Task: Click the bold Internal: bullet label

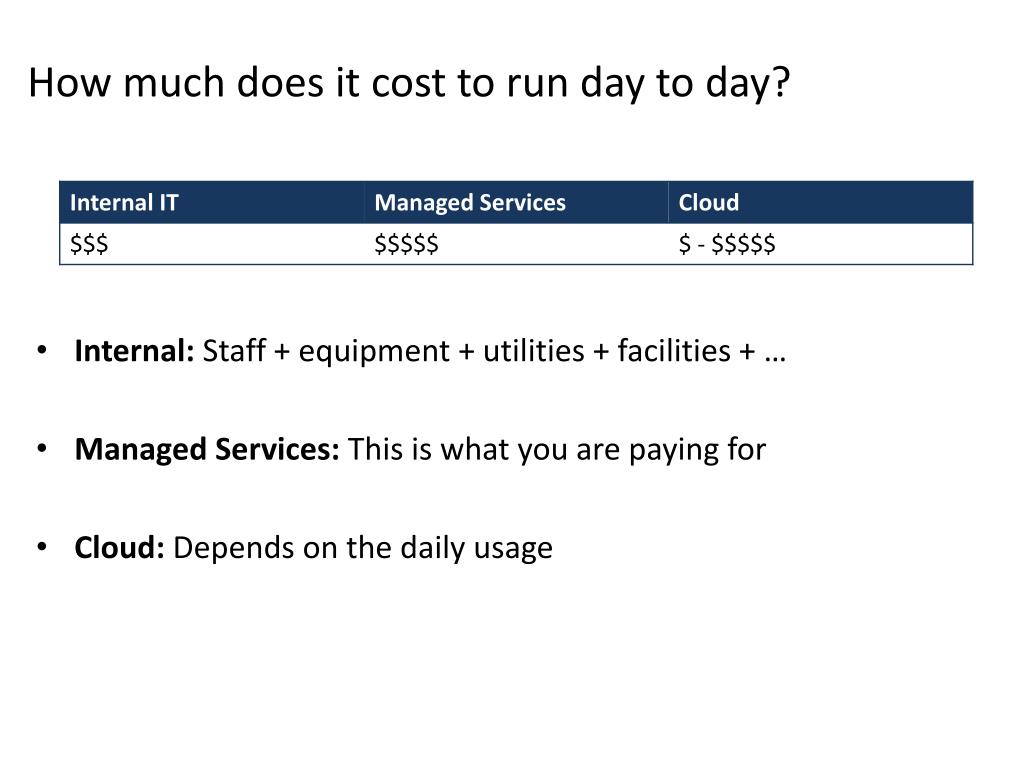Action: tap(134, 351)
